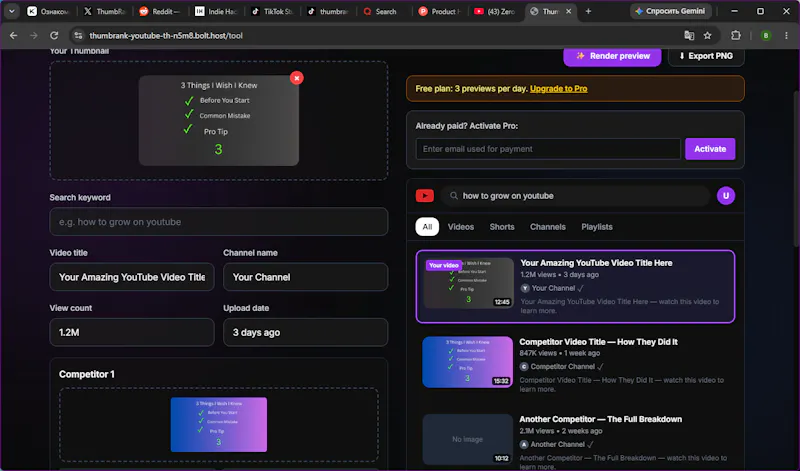Reload the page

pyautogui.click(x=54, y=35)
